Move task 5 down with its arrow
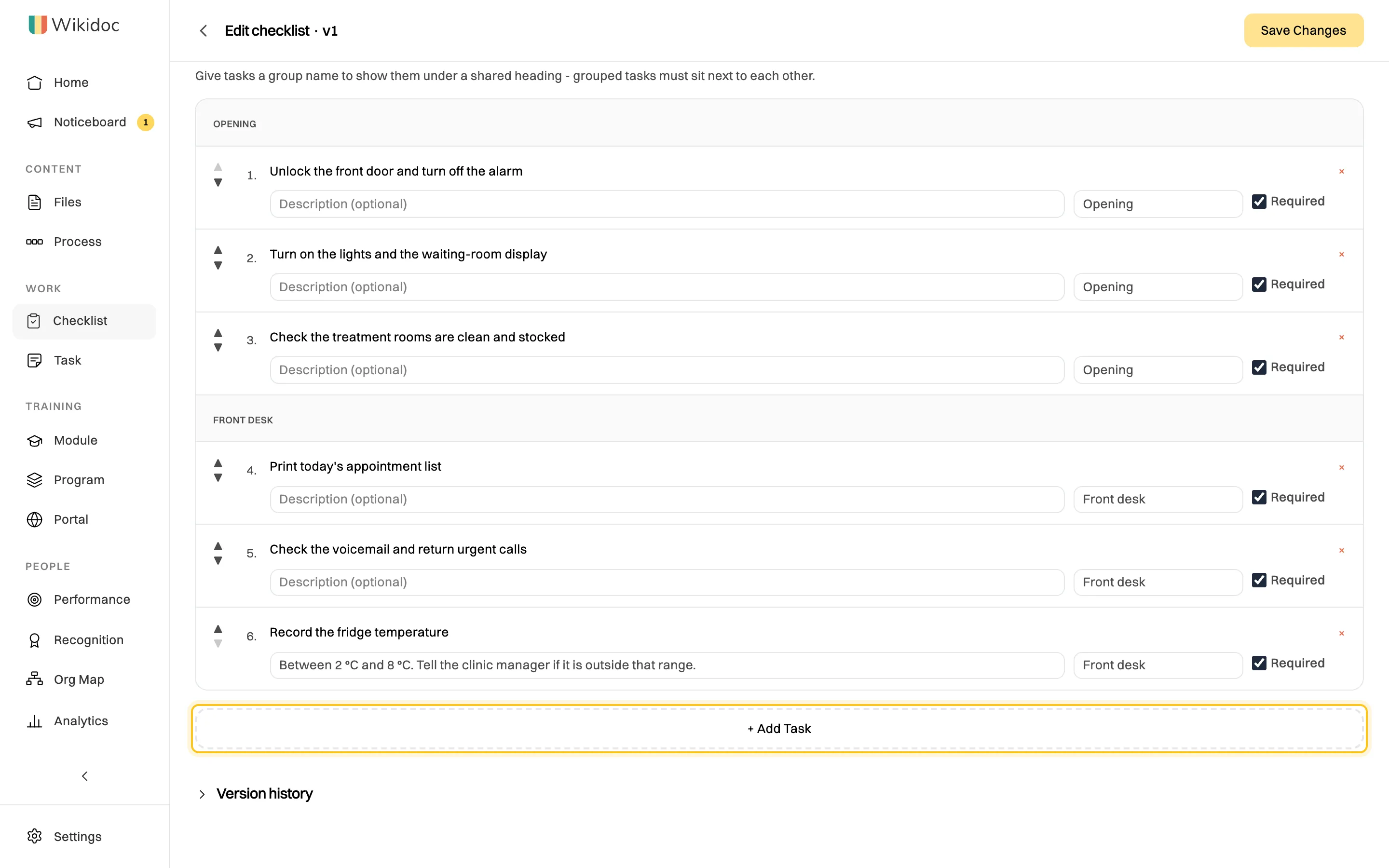 click(218, 561)
